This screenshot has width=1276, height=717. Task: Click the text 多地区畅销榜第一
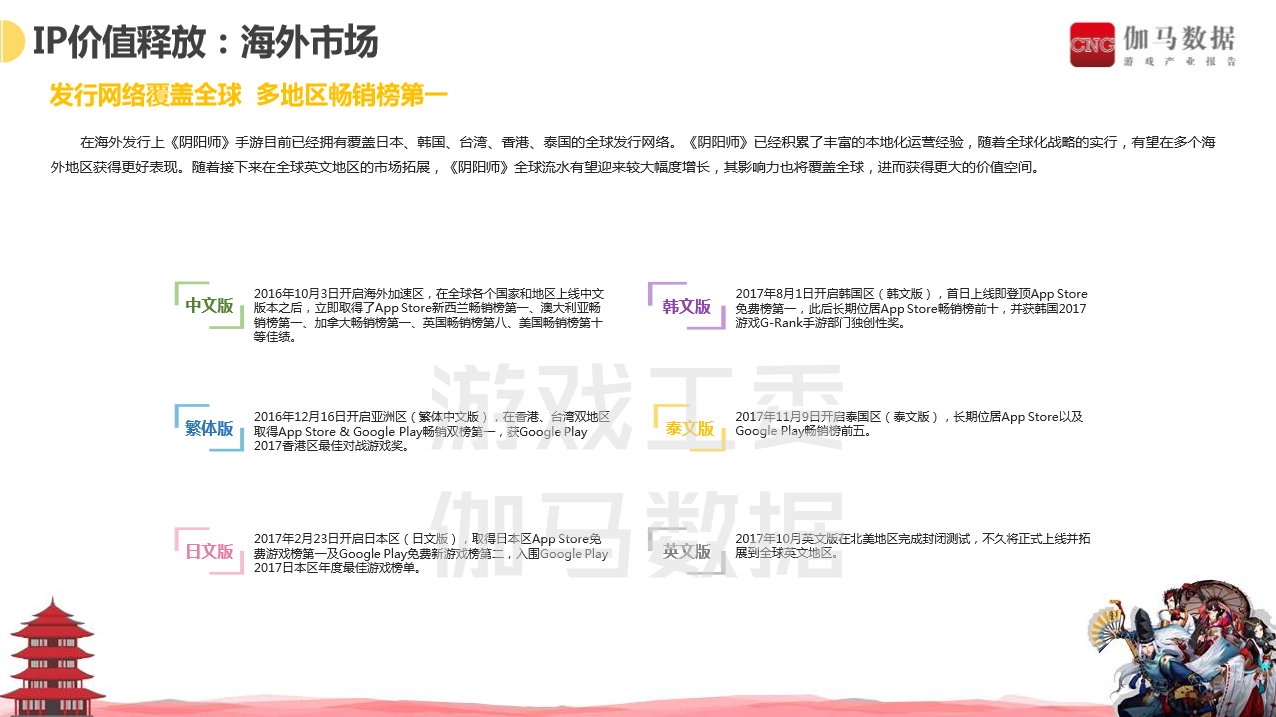(x=352, y=96)
